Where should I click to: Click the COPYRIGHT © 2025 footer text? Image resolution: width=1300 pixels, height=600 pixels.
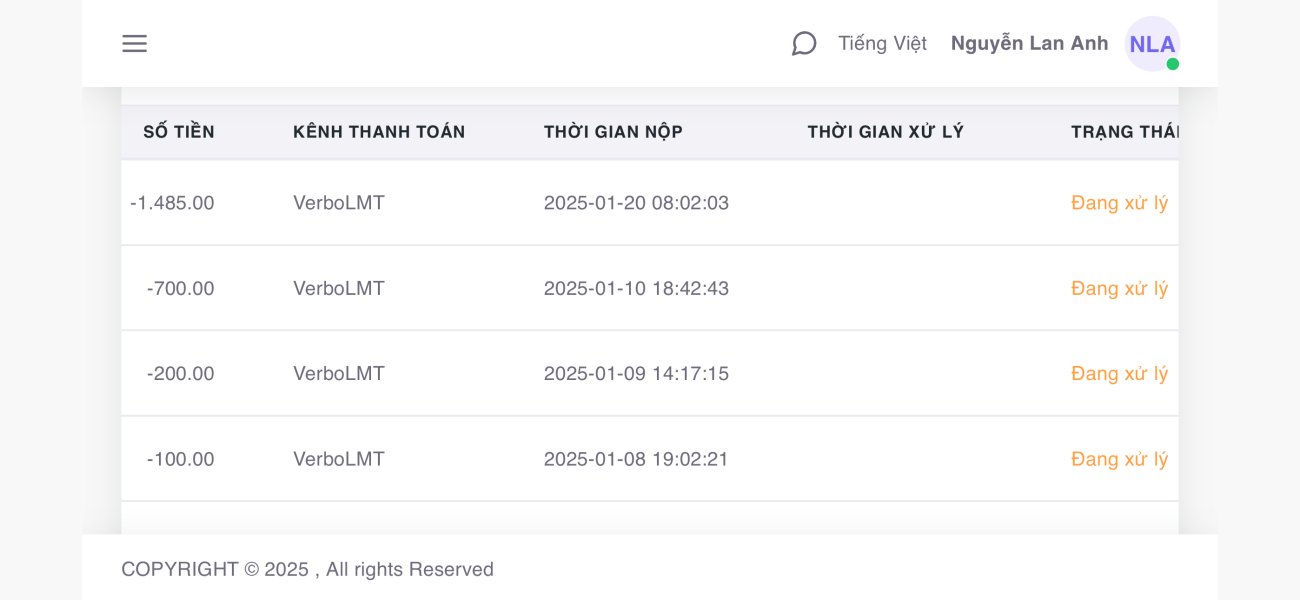(307, 569)
